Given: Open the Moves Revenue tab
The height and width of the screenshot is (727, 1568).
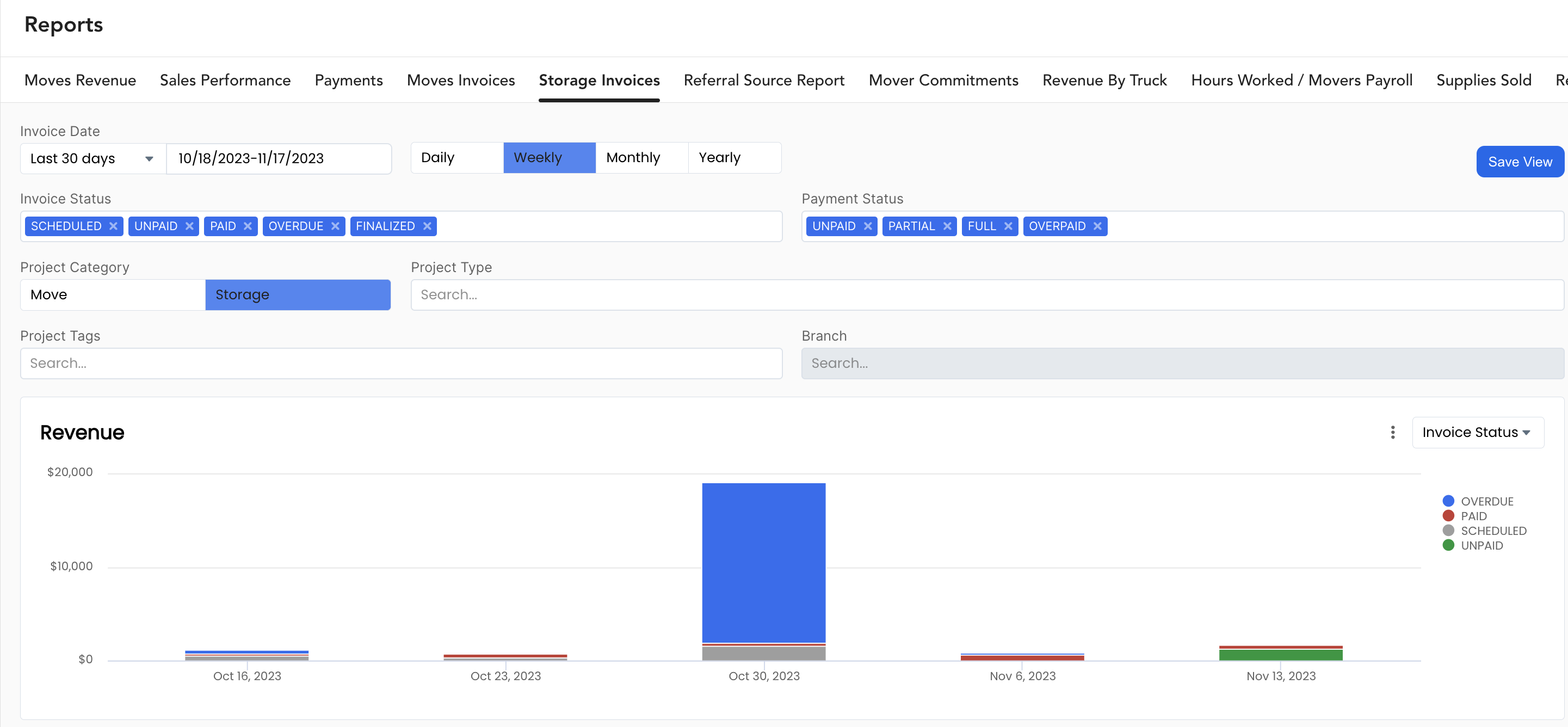Looking at the screenshot, I should (80, 81).
